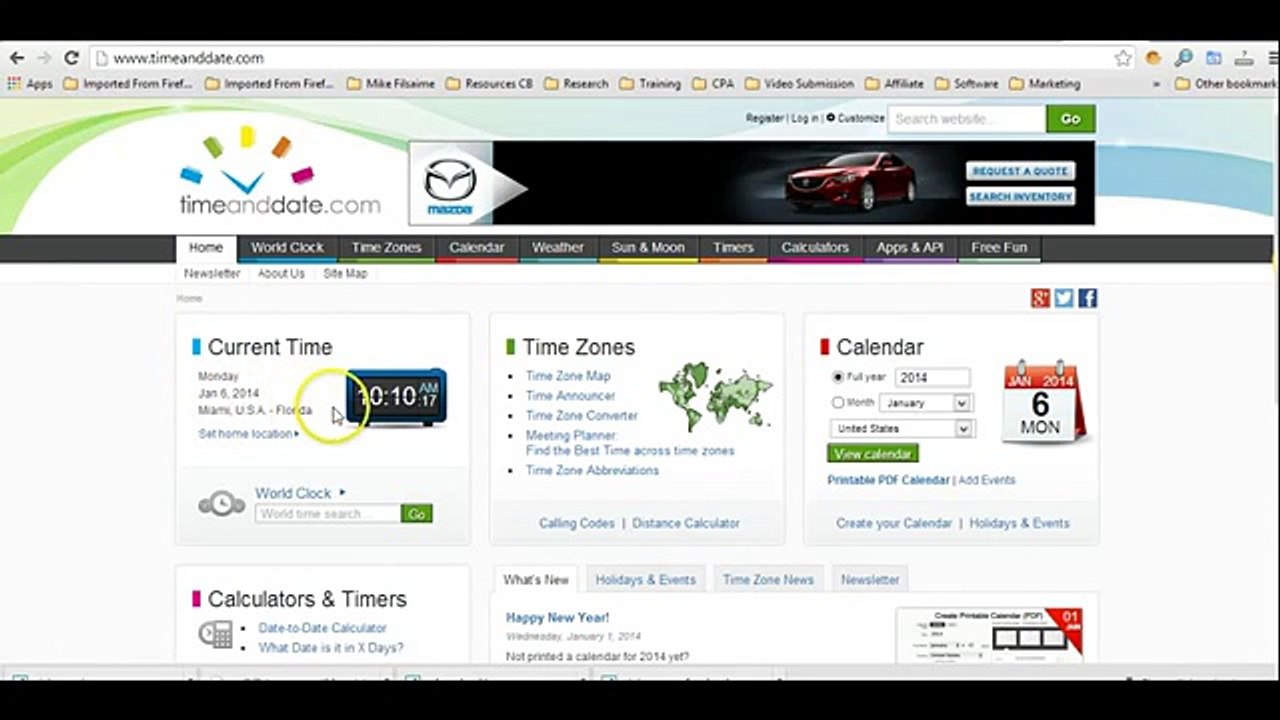Open the Date-to-Date Calculator link
The height and width of the screenshot is (720, 1280).
(322, 628)
